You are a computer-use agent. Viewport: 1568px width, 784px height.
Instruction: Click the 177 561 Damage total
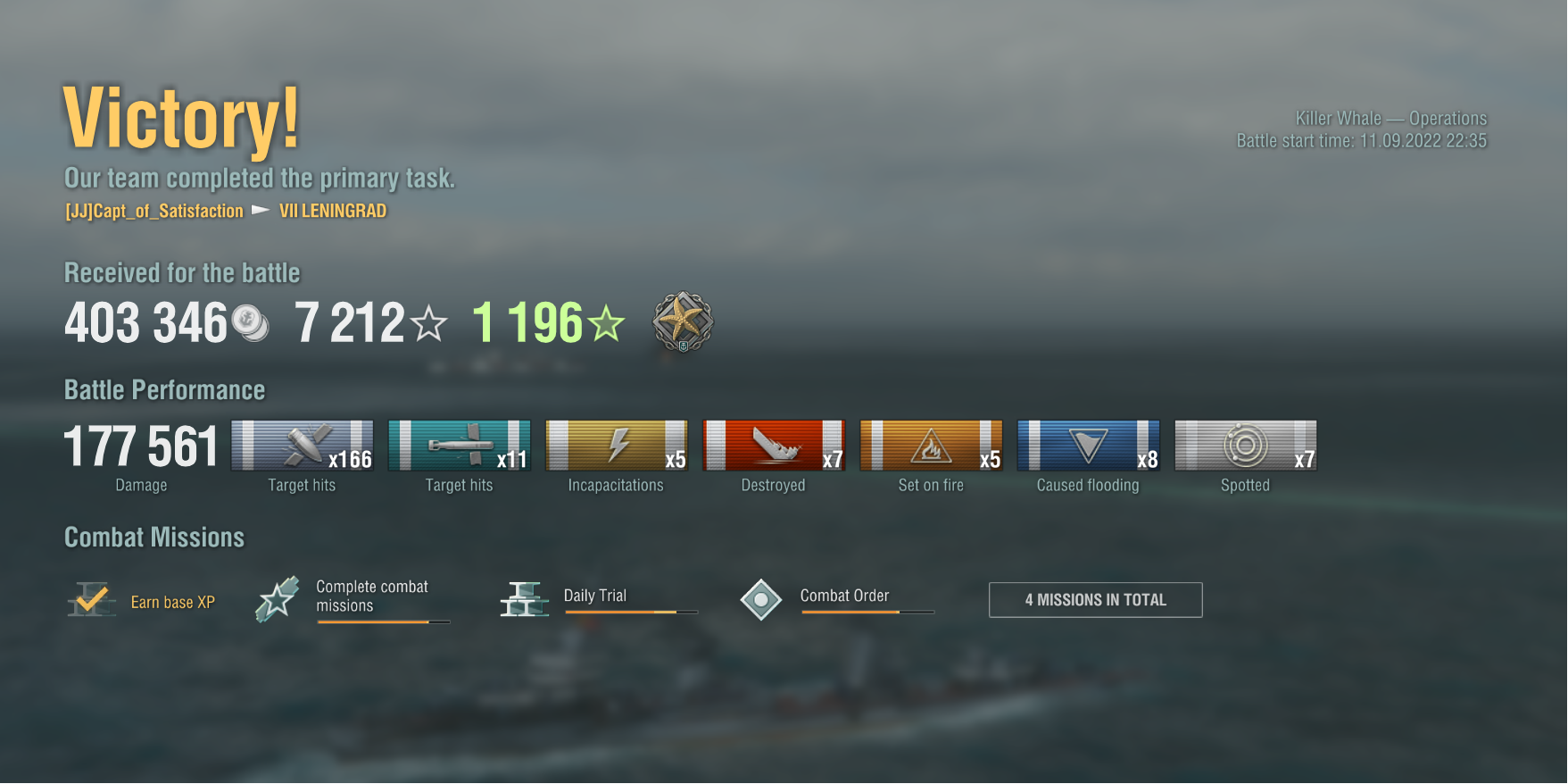coord(141,446)
